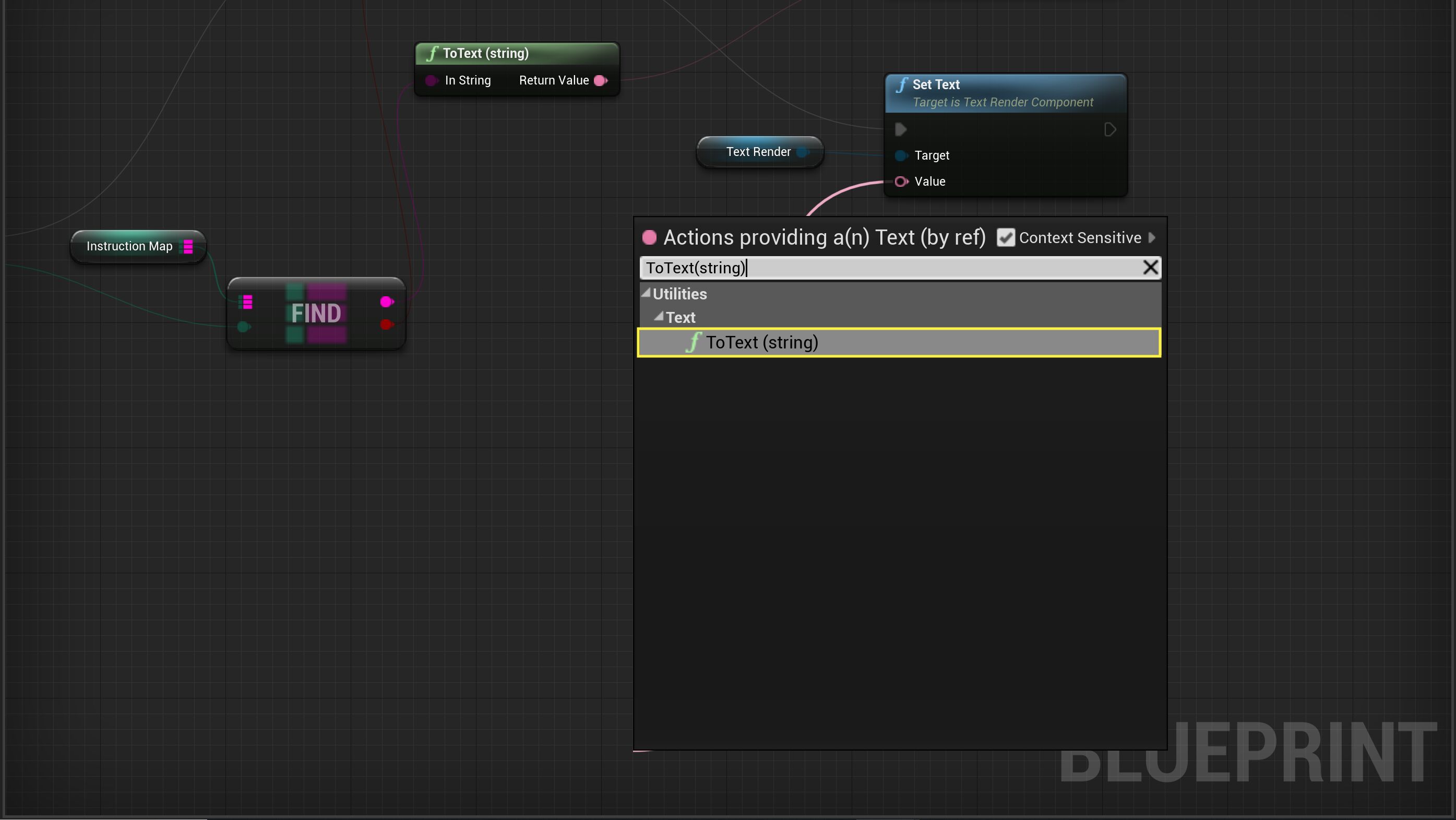This screenshot has width=1456, height=820.
Task: Click the FIND node red boolean pin
Action: pos(387,324)
